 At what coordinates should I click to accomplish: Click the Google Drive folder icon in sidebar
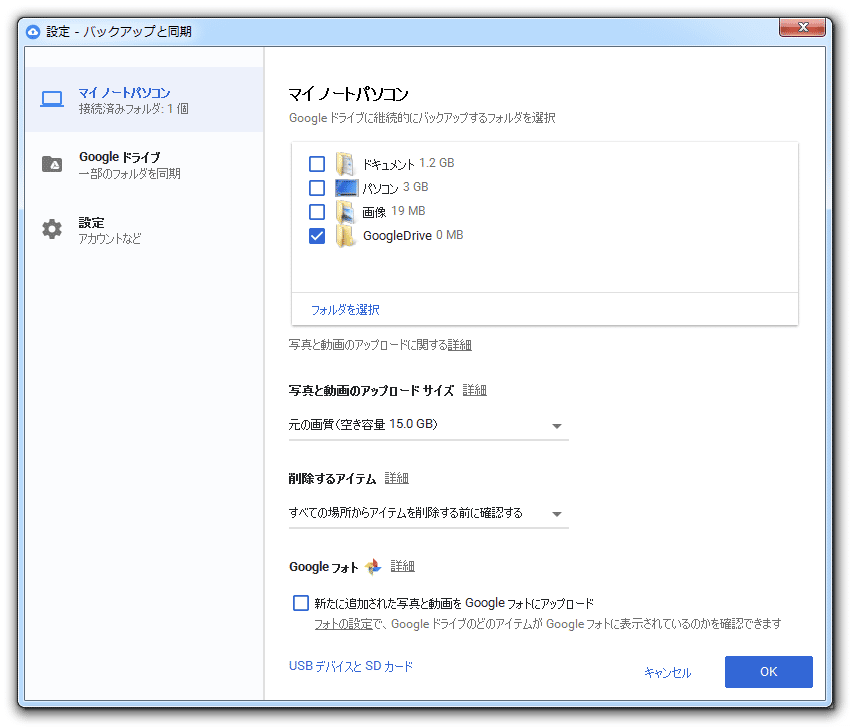click(52, 164)
